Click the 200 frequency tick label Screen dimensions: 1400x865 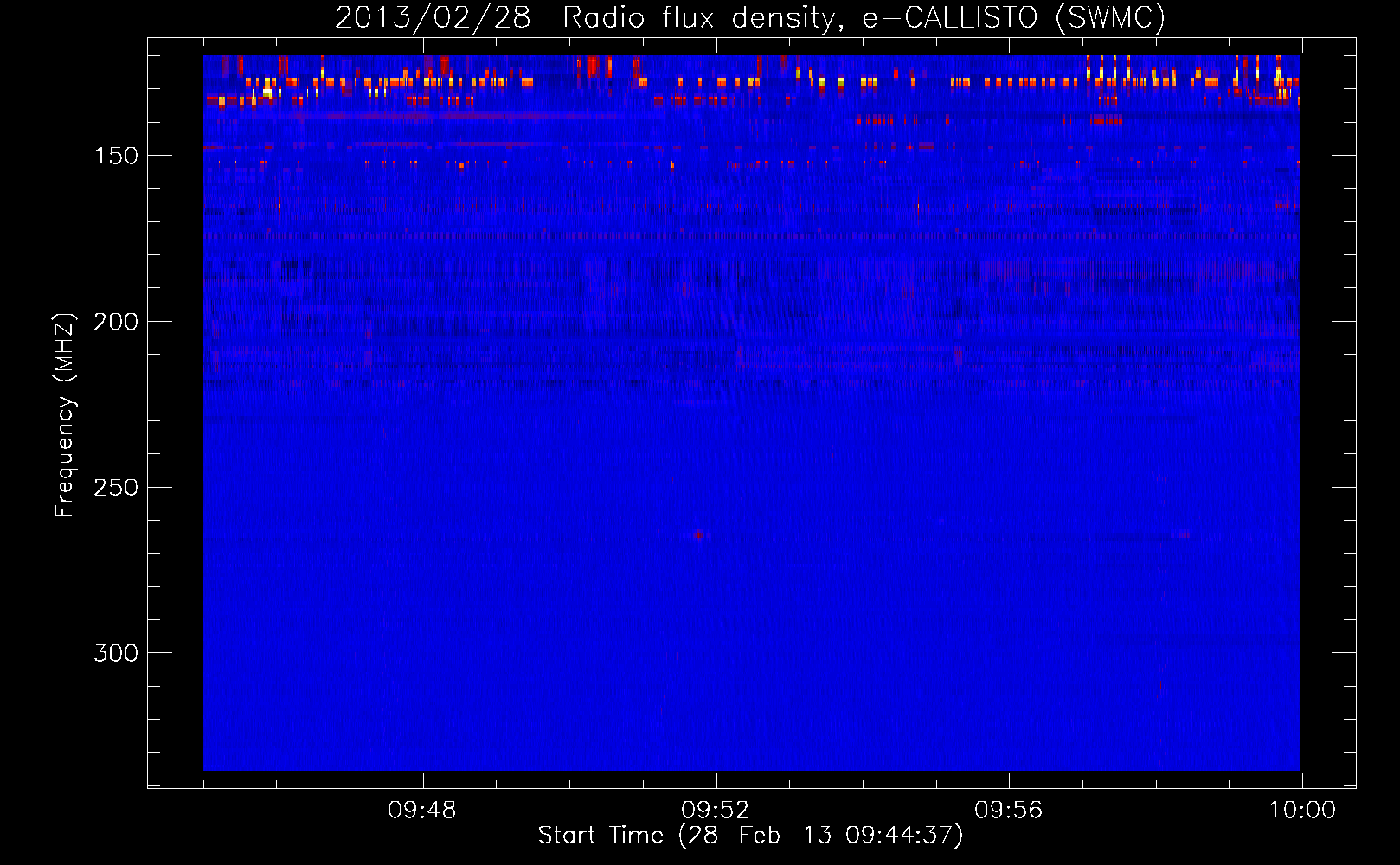[x=116, y=322]
